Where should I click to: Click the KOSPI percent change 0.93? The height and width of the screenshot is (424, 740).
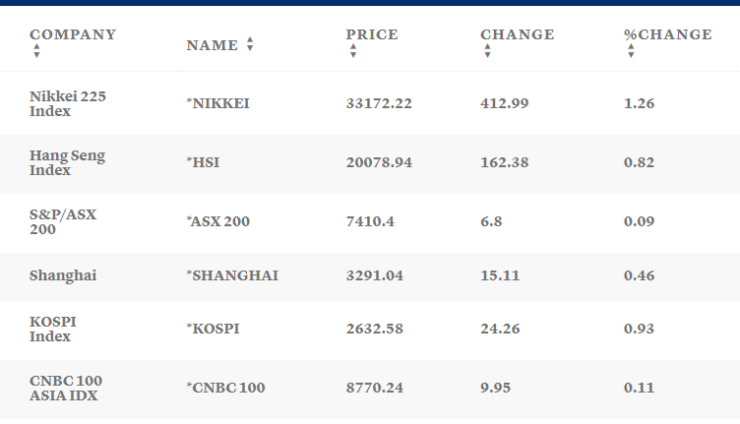coord(639,329)
